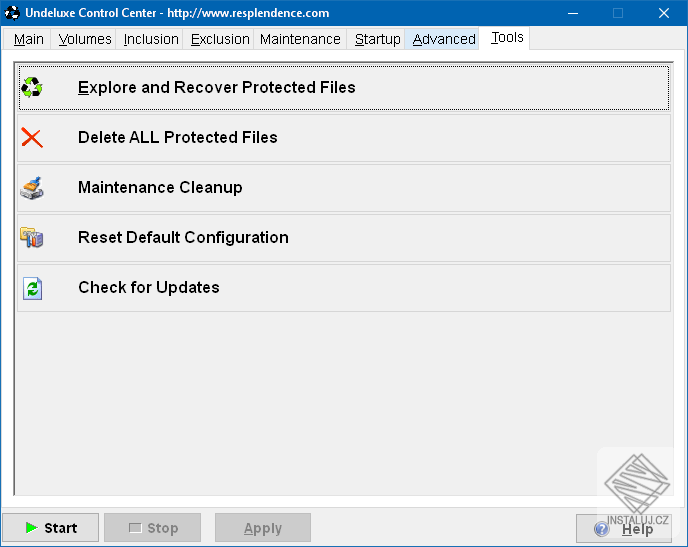Click the Check for Updates refresh icon

point(32,288)
